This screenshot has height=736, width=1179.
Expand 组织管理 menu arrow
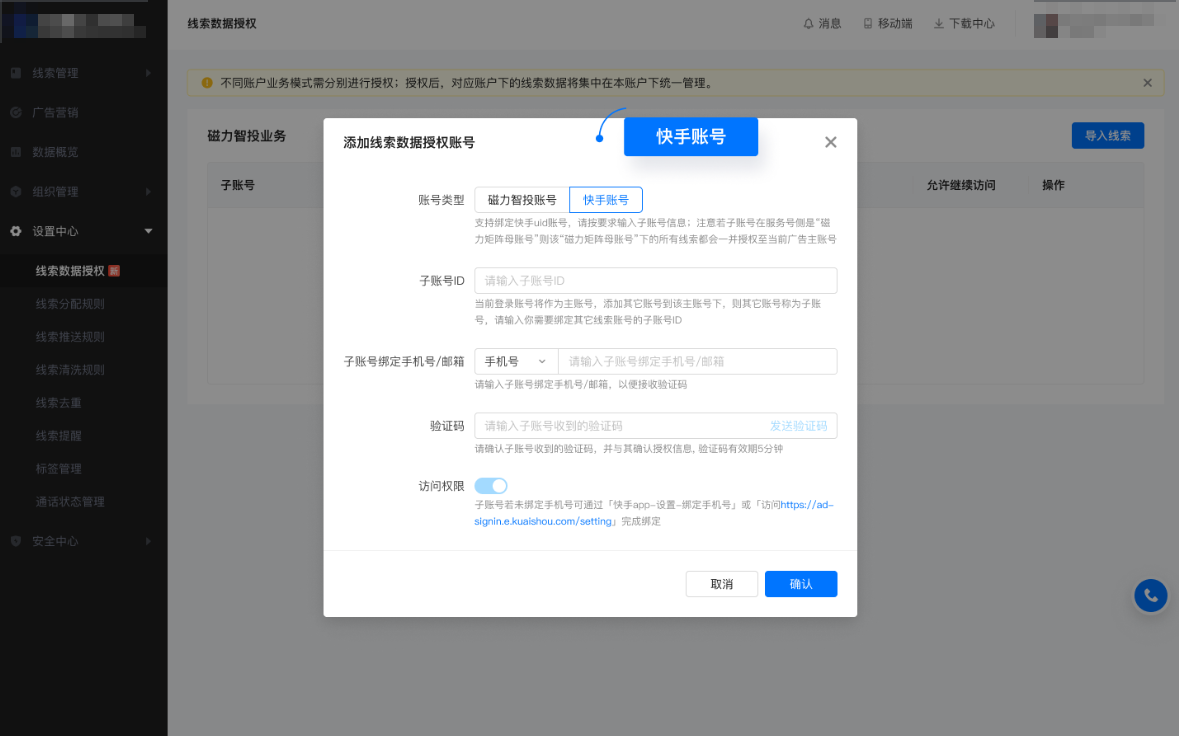point(148,192)
